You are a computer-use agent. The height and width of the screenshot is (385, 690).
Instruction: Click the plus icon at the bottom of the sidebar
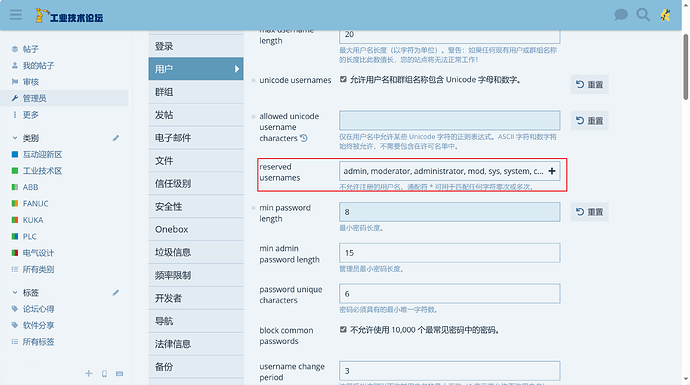(88, 374)
